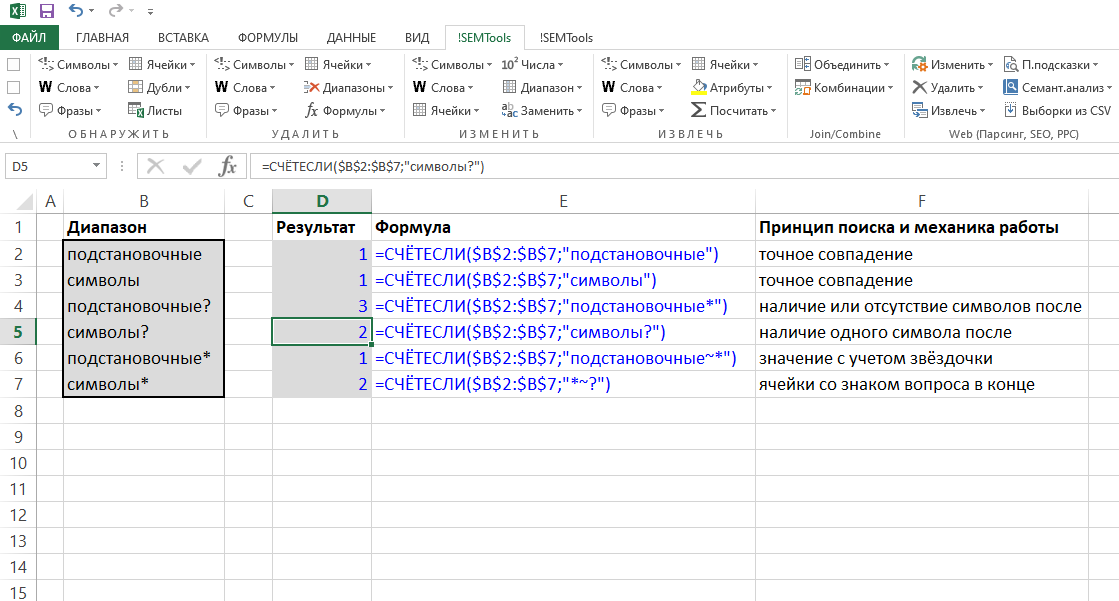Viewport: 1119px width, 601px height.
Task: Click cell D4 showing result 3
Action: pyautogui.click(x=322, y=306)
